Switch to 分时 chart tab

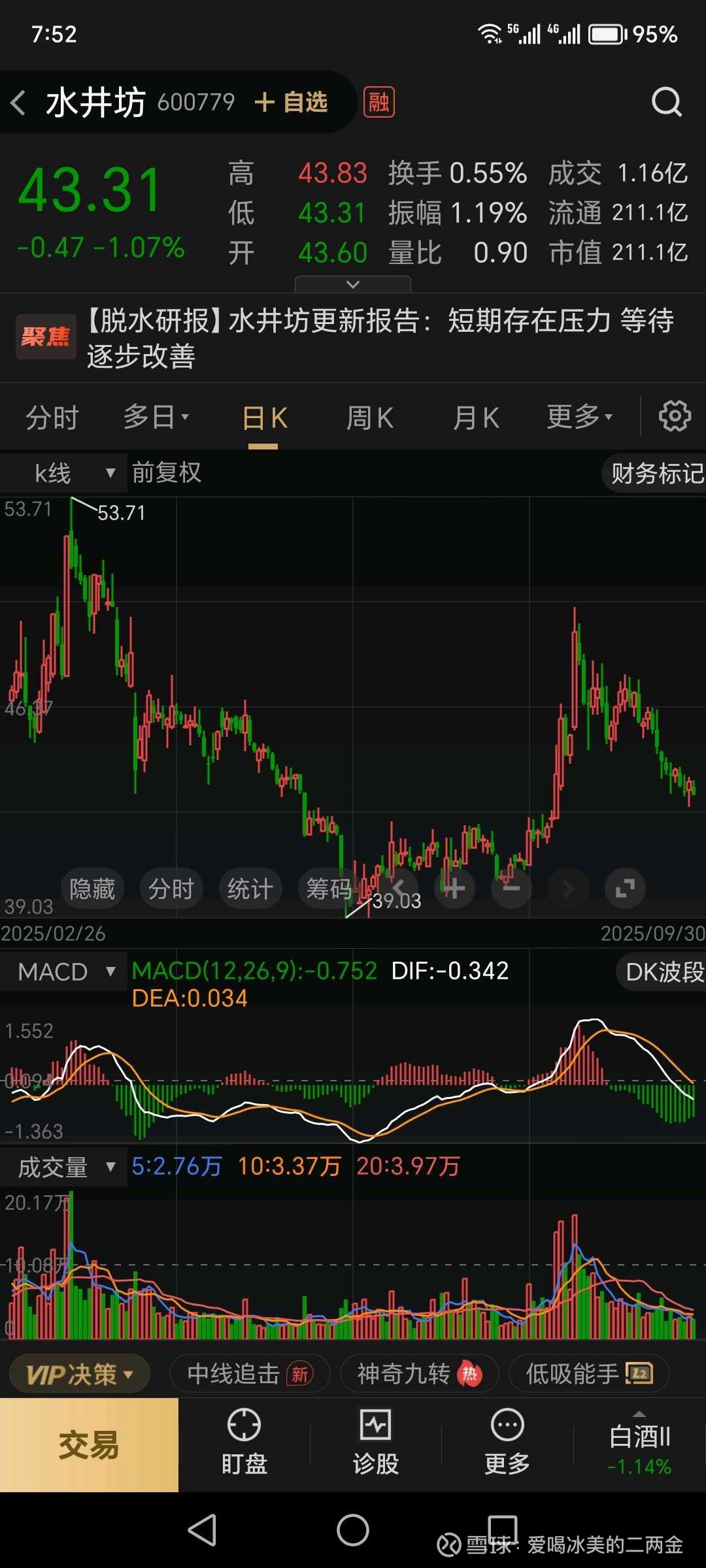pos(52,417)
